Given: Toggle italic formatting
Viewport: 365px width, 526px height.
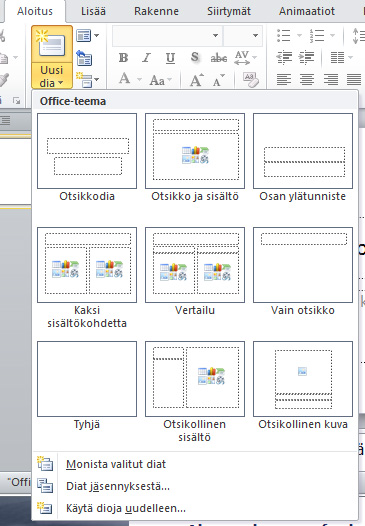Looking at the screenshot, I should (x=147, y=58).
